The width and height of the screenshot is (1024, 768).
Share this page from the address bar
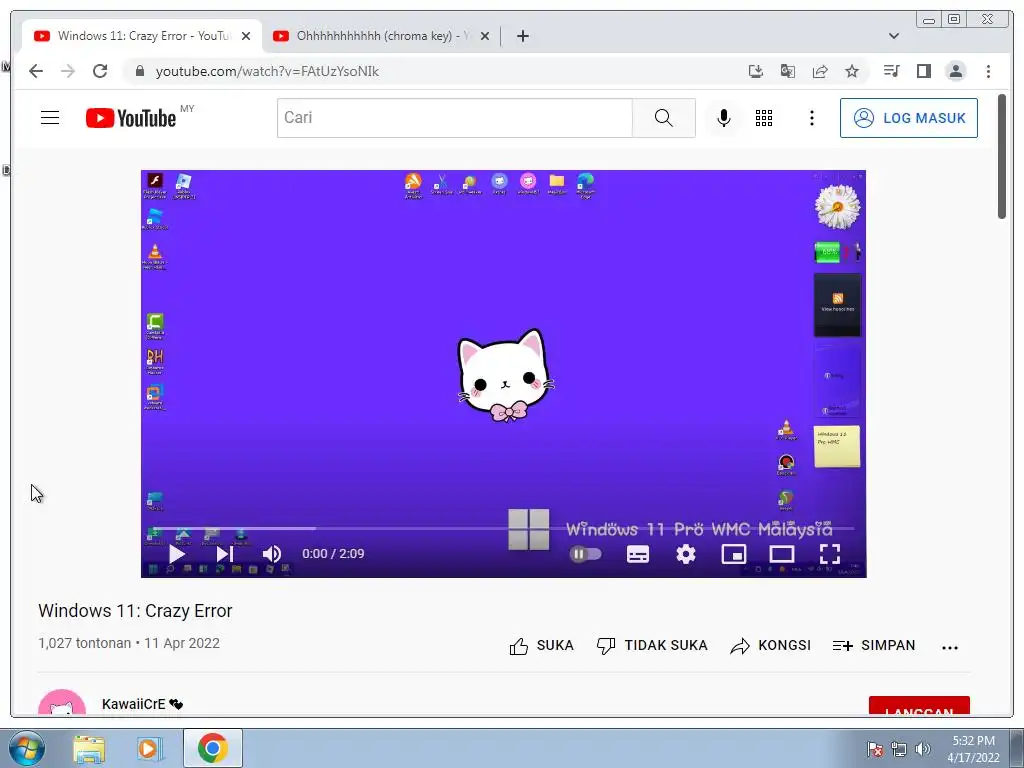(820, 71)
